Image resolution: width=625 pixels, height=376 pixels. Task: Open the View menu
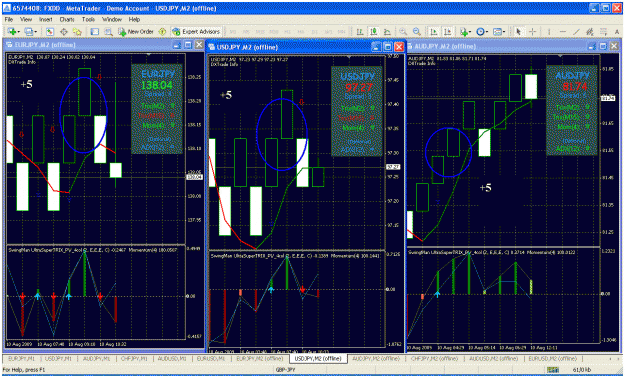point(26,19)
